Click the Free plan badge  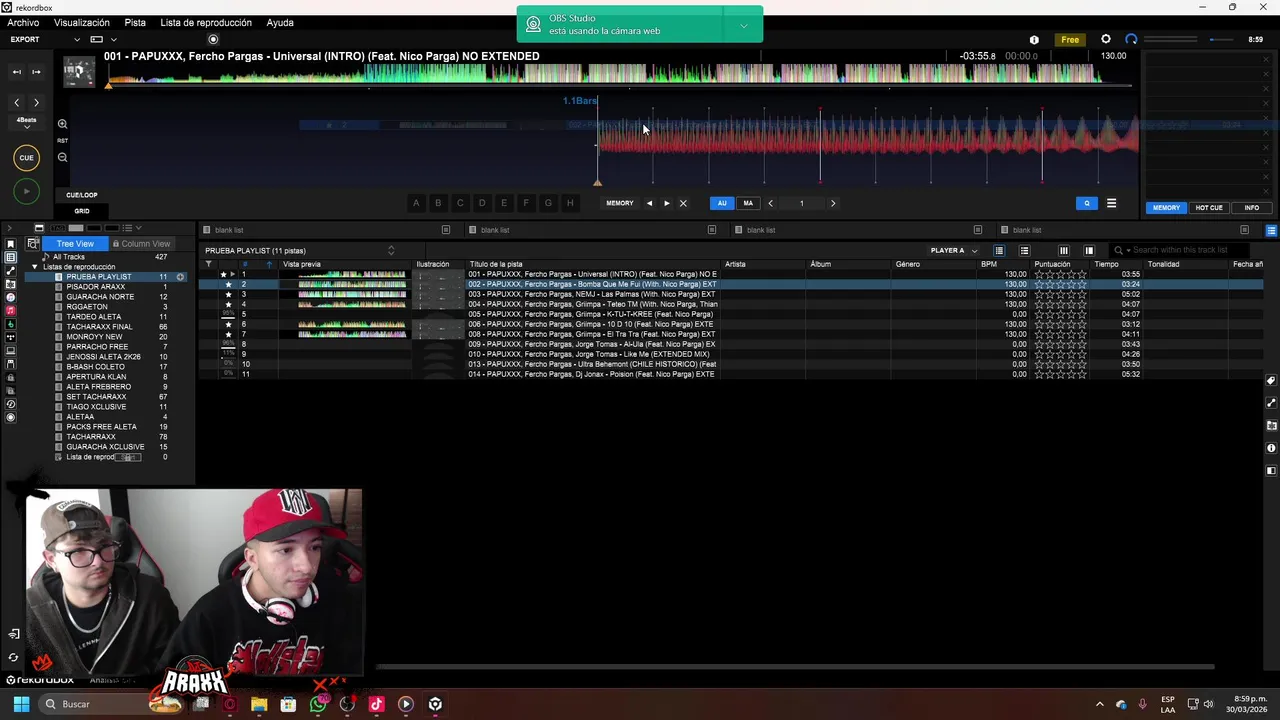(1070, 40)
